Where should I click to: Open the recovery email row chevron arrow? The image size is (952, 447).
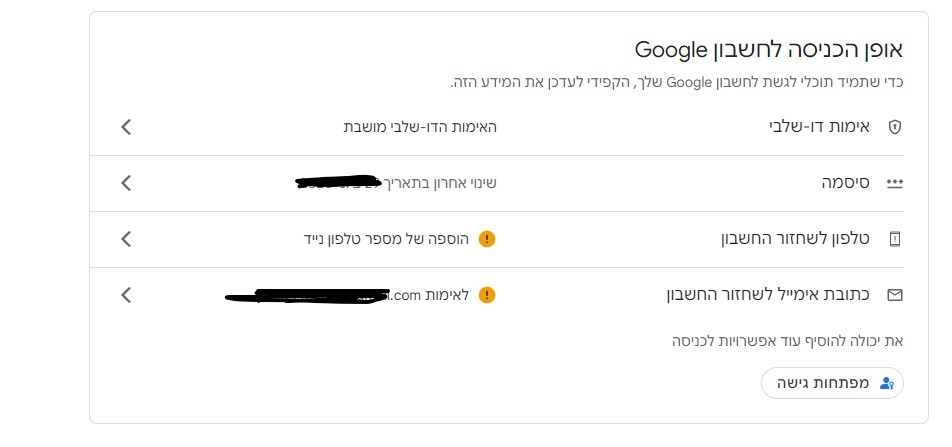pos(126,295)
